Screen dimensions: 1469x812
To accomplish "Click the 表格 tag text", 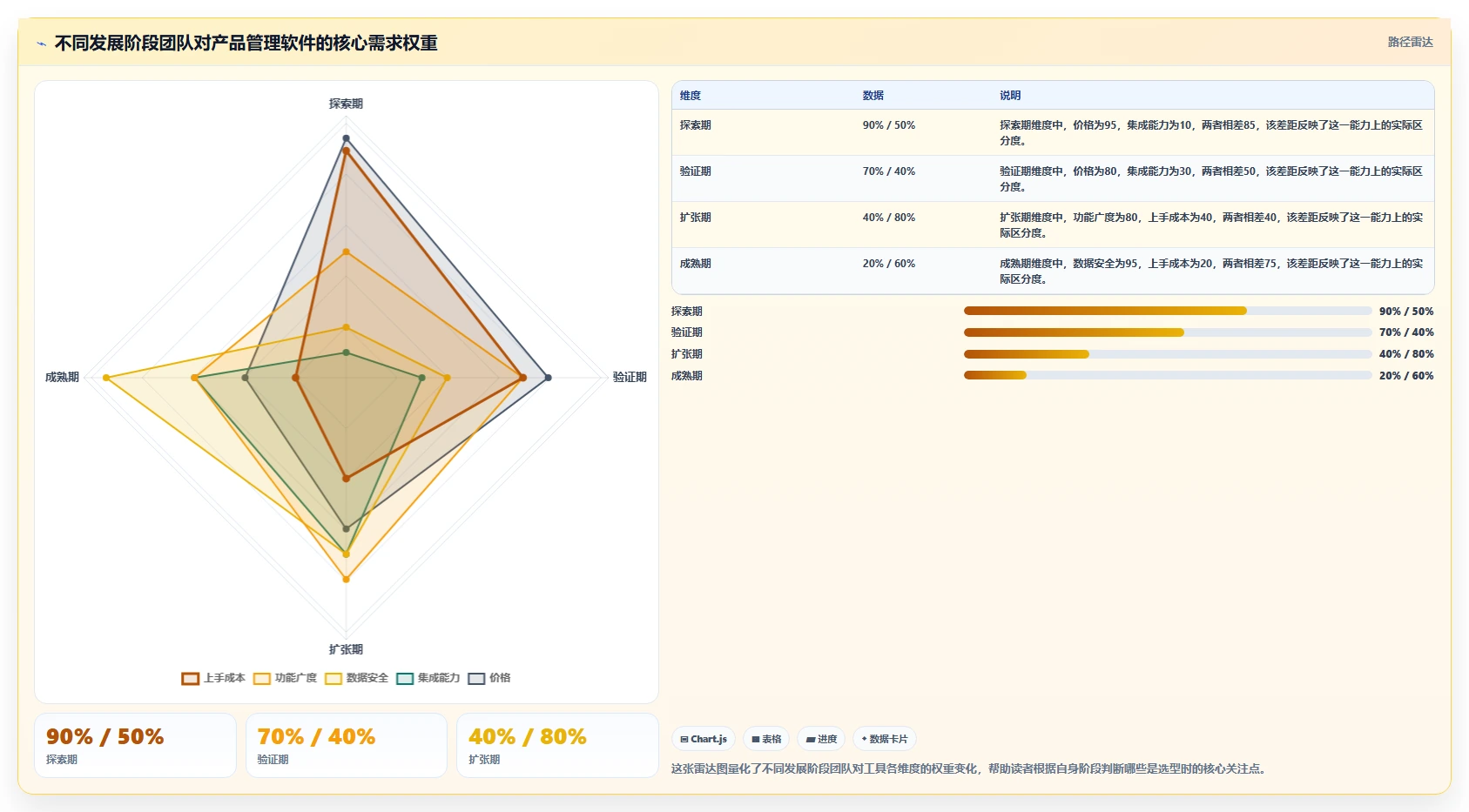I will [x=772, y=740].
